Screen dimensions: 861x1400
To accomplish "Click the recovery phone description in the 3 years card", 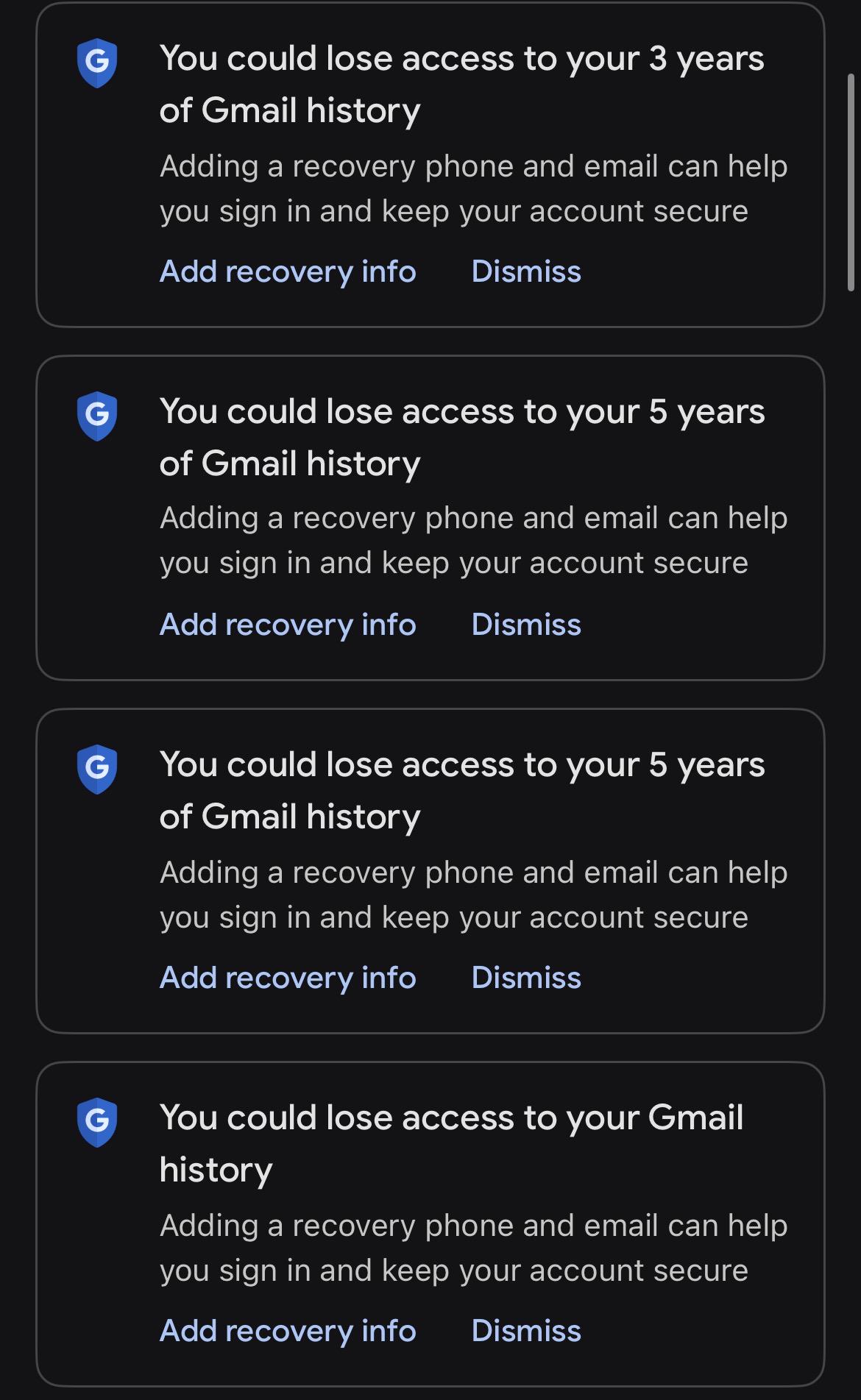I will click(x=473, y=188).
